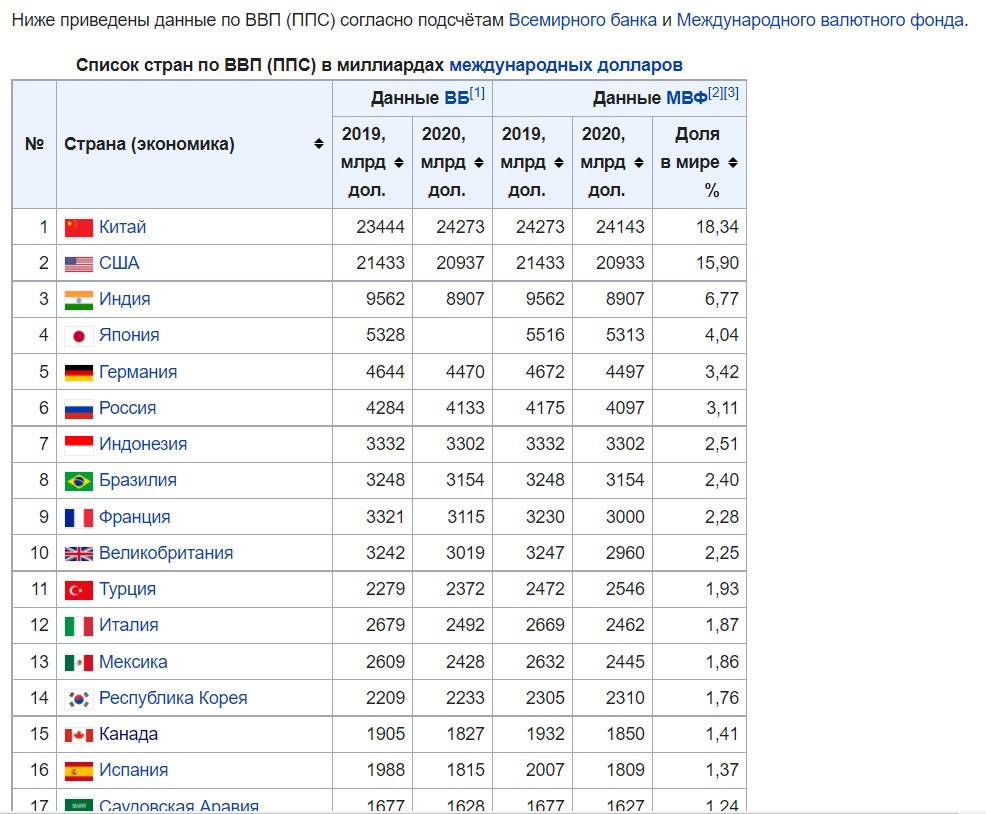Click the Canada flag icon
Viewport: 986px width, 814px height.
tap(79, 735)
